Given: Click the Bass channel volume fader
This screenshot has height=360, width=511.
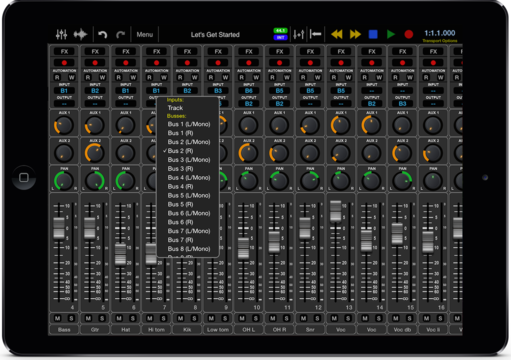Looking at the screenshot, I should coord(59,228).
